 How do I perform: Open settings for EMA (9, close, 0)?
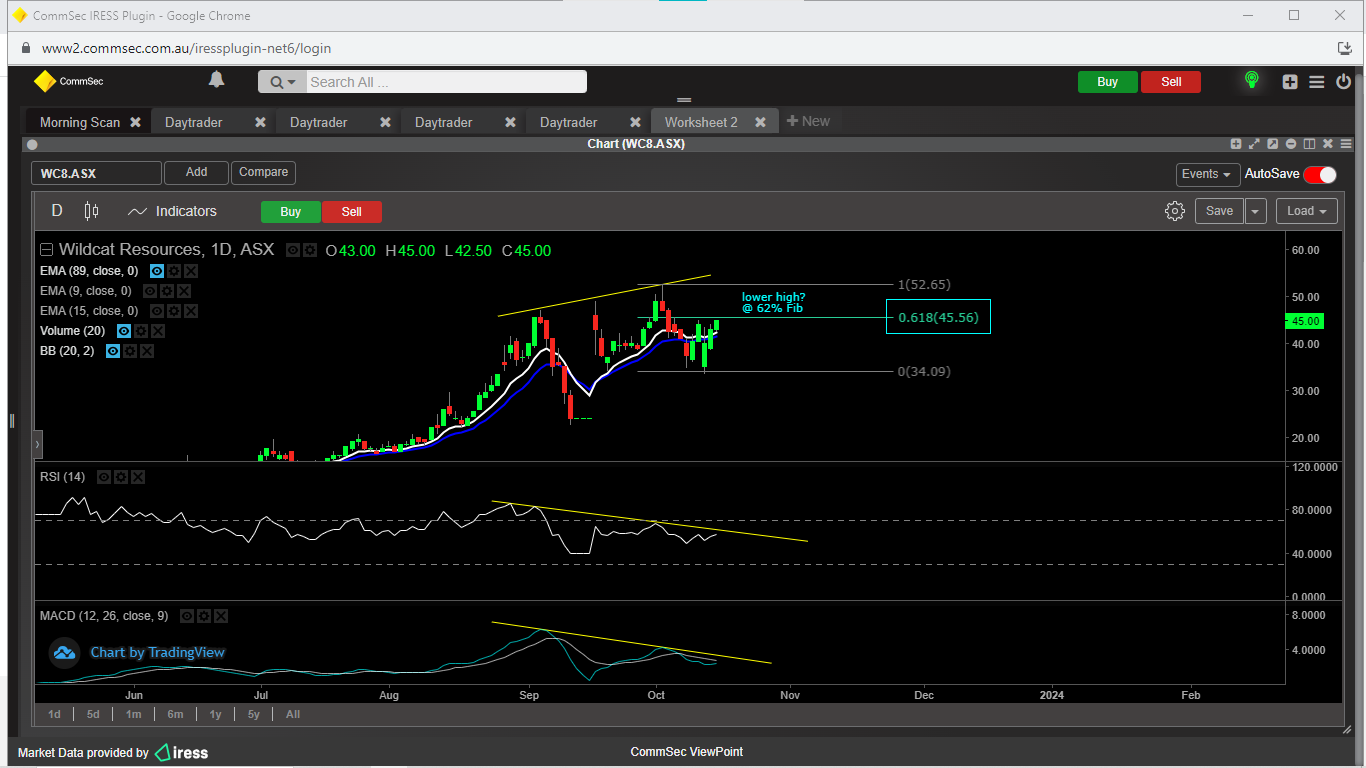(167, 291)
